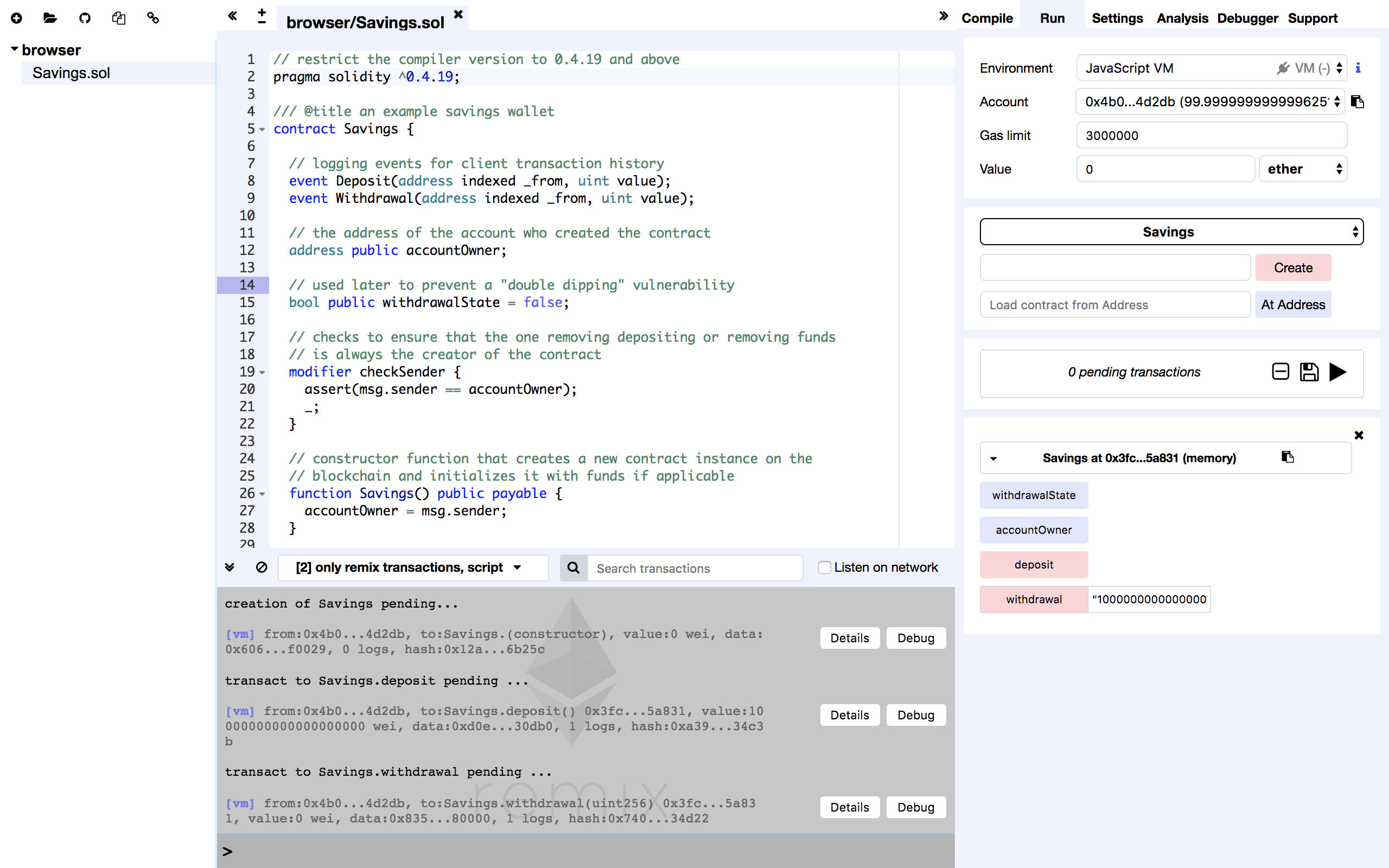1389x868 pixels.
Task: Open the Environment dropdown (JavaScript VM)
Action: (1211, 68)
